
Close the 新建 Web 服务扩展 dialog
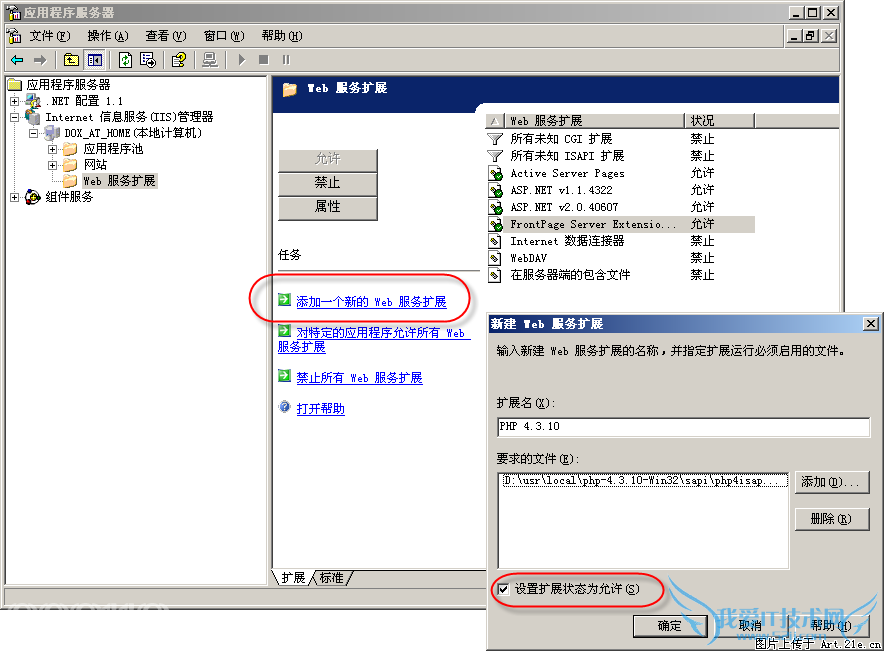[870, 324]
